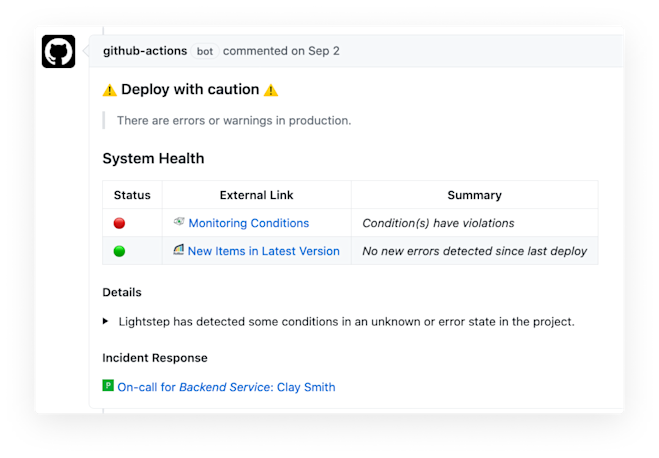Click the red status indicator dot
This screenshot has height=458, width=659.
[119, 223]
